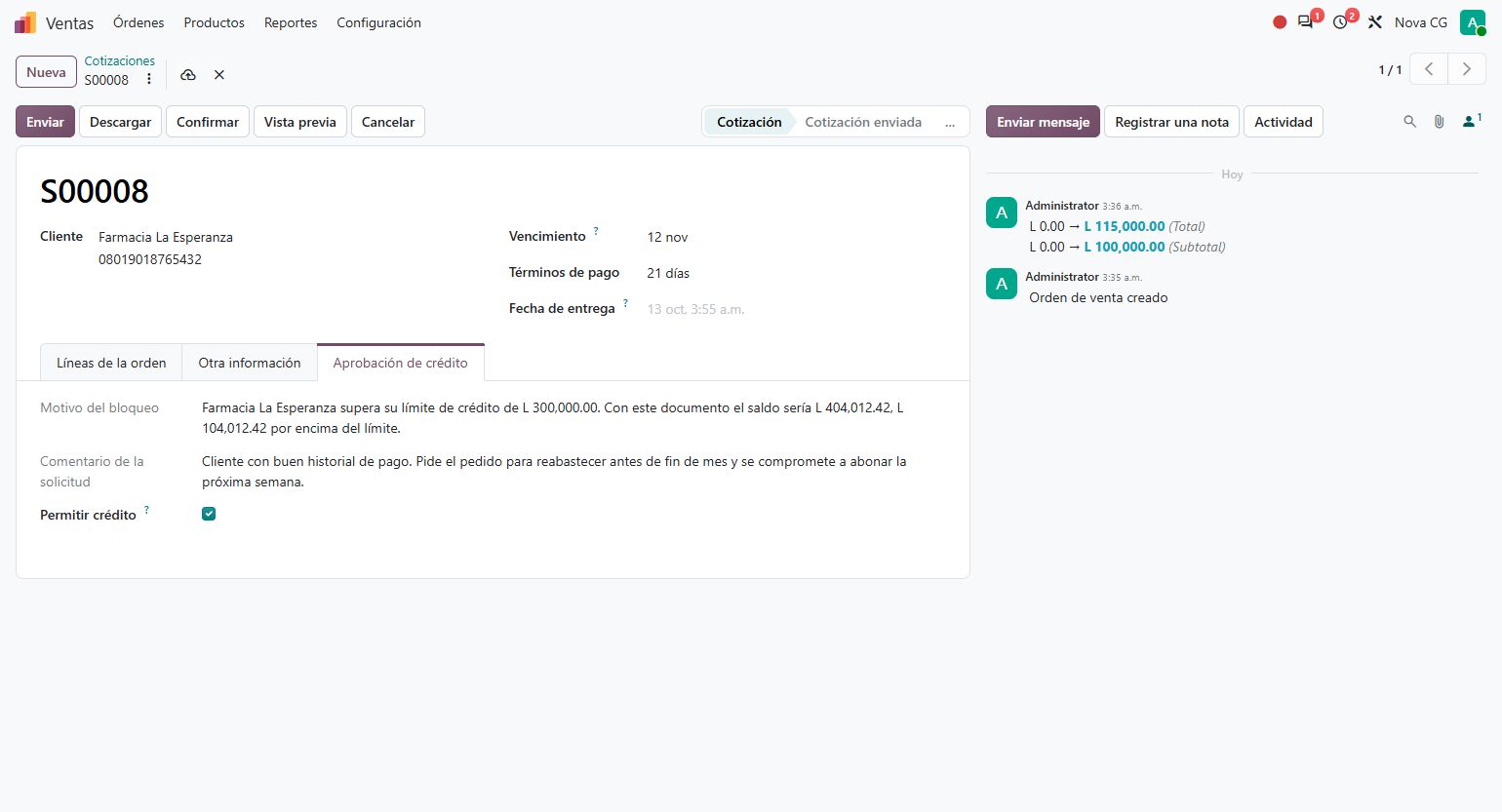Click the Cotización enviada status
The height and width of the screenshot is (812, 1502).
pyautogui.click(x=863, y=122)
